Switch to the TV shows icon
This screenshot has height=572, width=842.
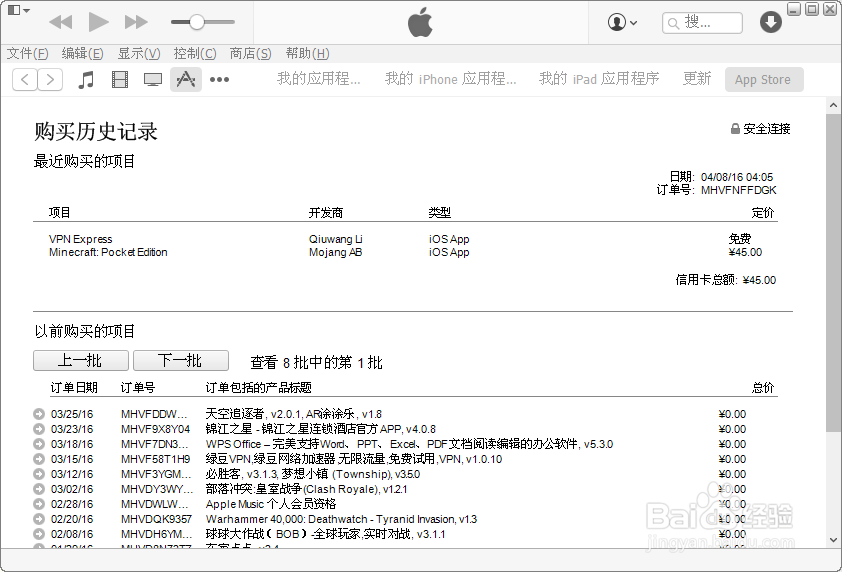153,80
